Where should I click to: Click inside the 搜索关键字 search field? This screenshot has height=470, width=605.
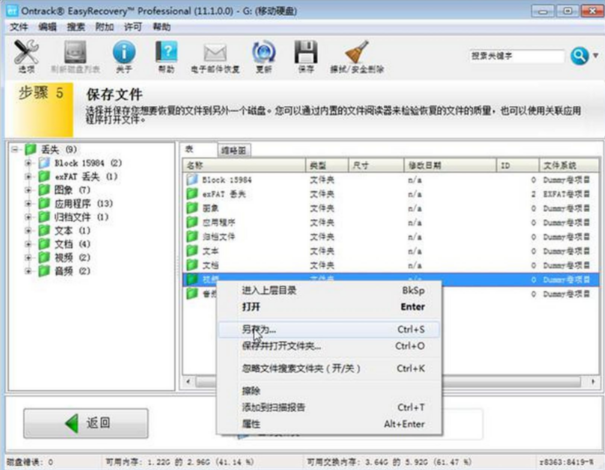point(513,56)
